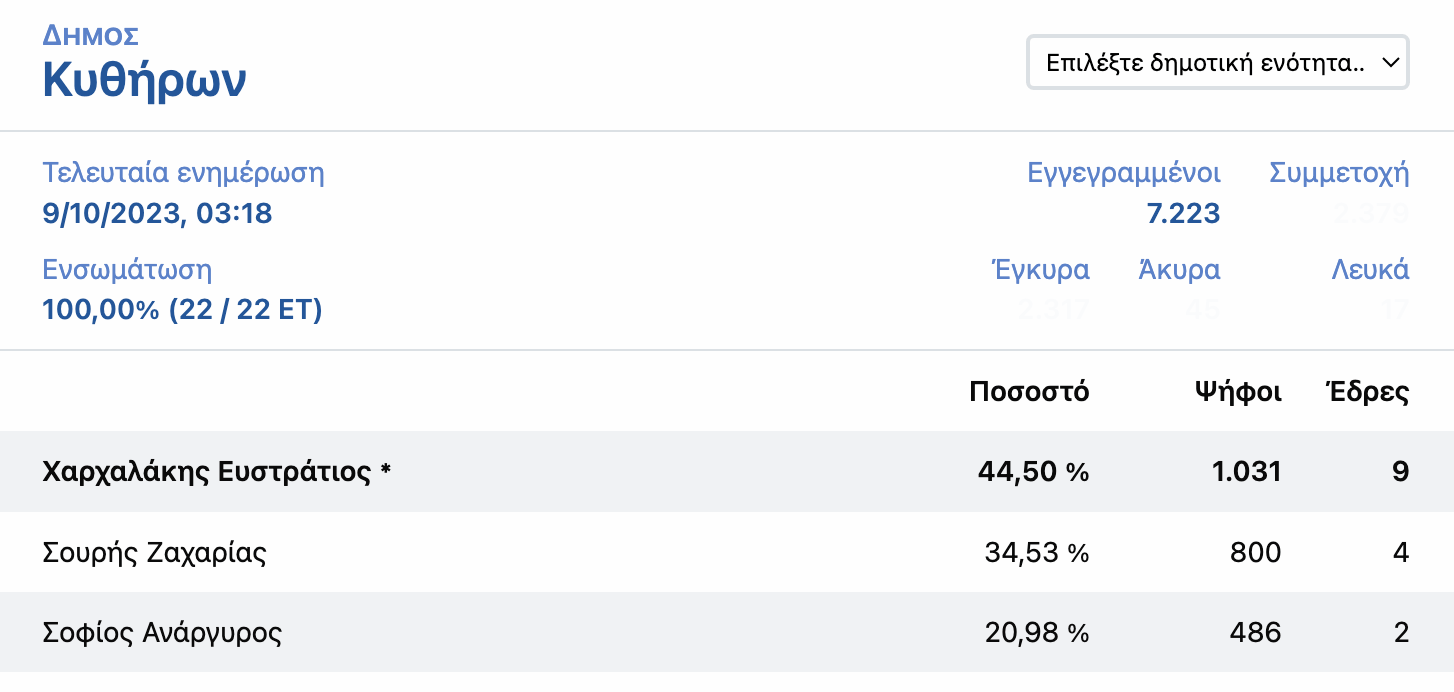Click the Ενσωμάτωση label
The image size is (1454, 692).
click(x=127, y=269)
